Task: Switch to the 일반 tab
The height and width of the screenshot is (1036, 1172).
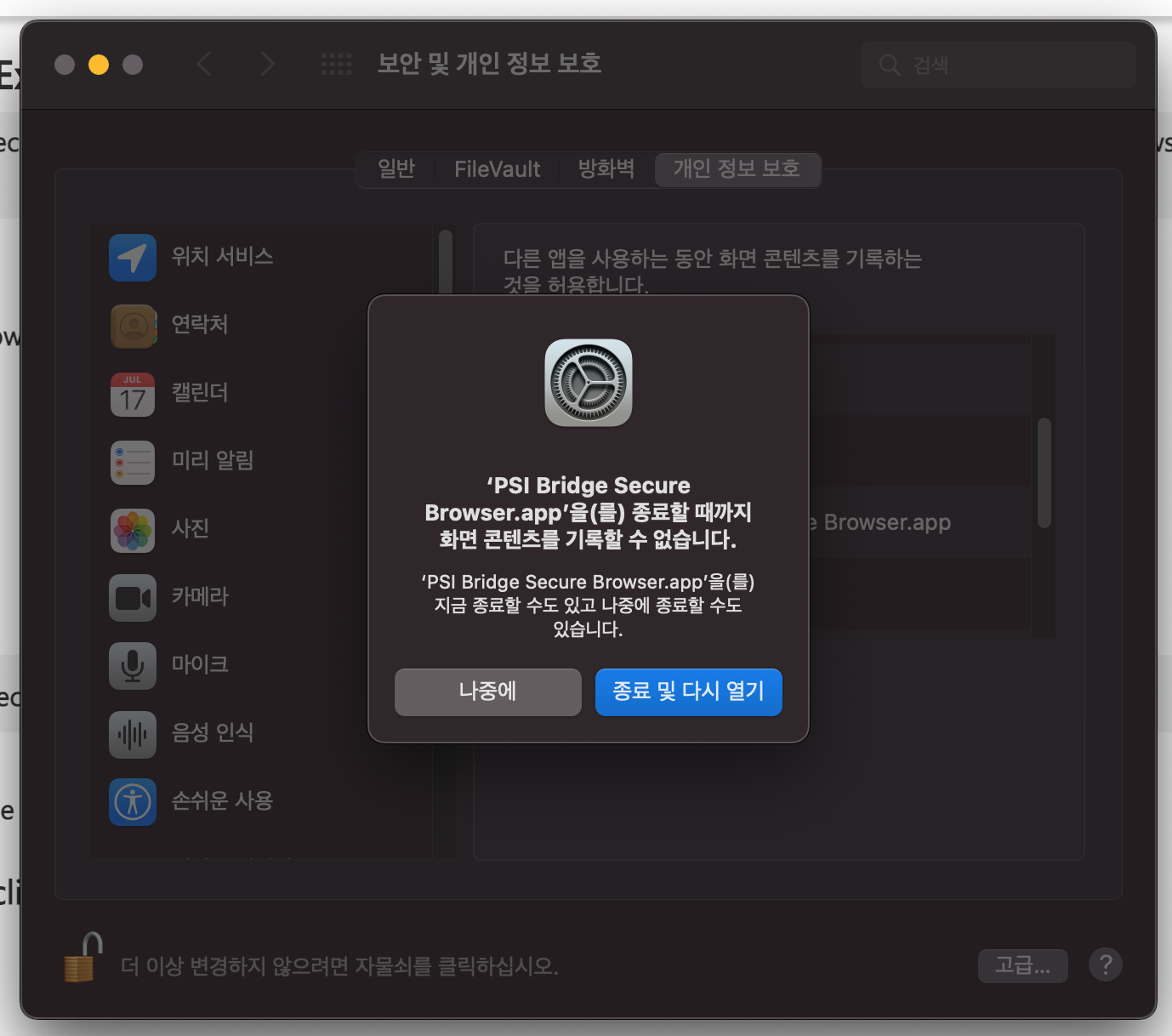Action: (396, 169)
